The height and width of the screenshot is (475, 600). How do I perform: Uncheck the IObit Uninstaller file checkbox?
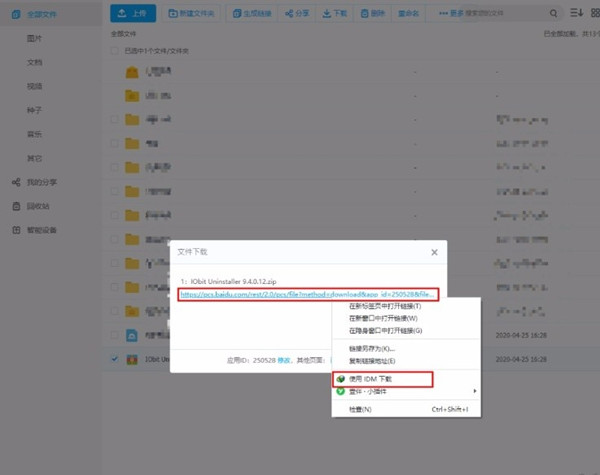click(116, 358)
